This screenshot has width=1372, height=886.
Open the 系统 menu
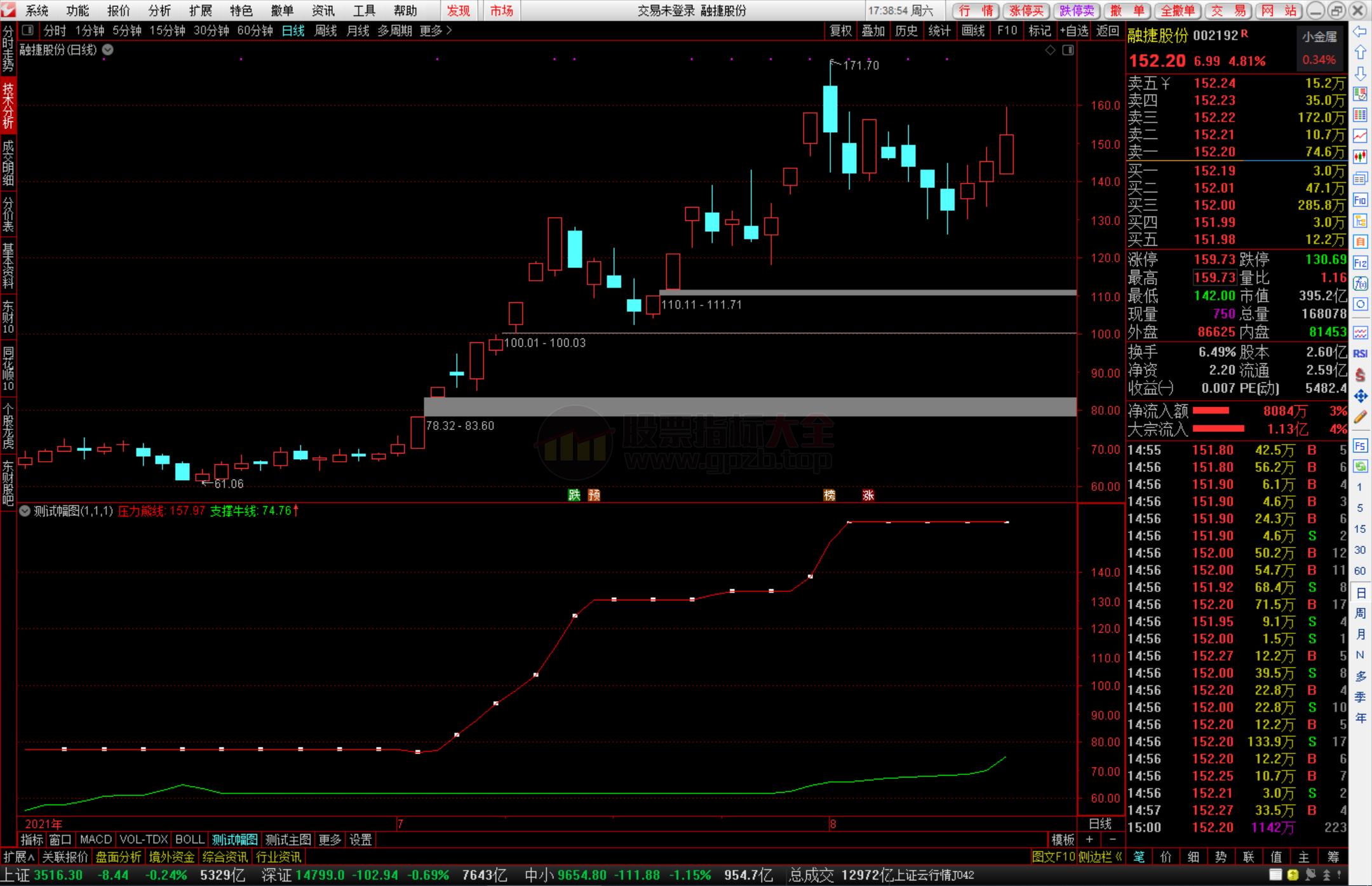pyautogui.click(x=37, y=11)
